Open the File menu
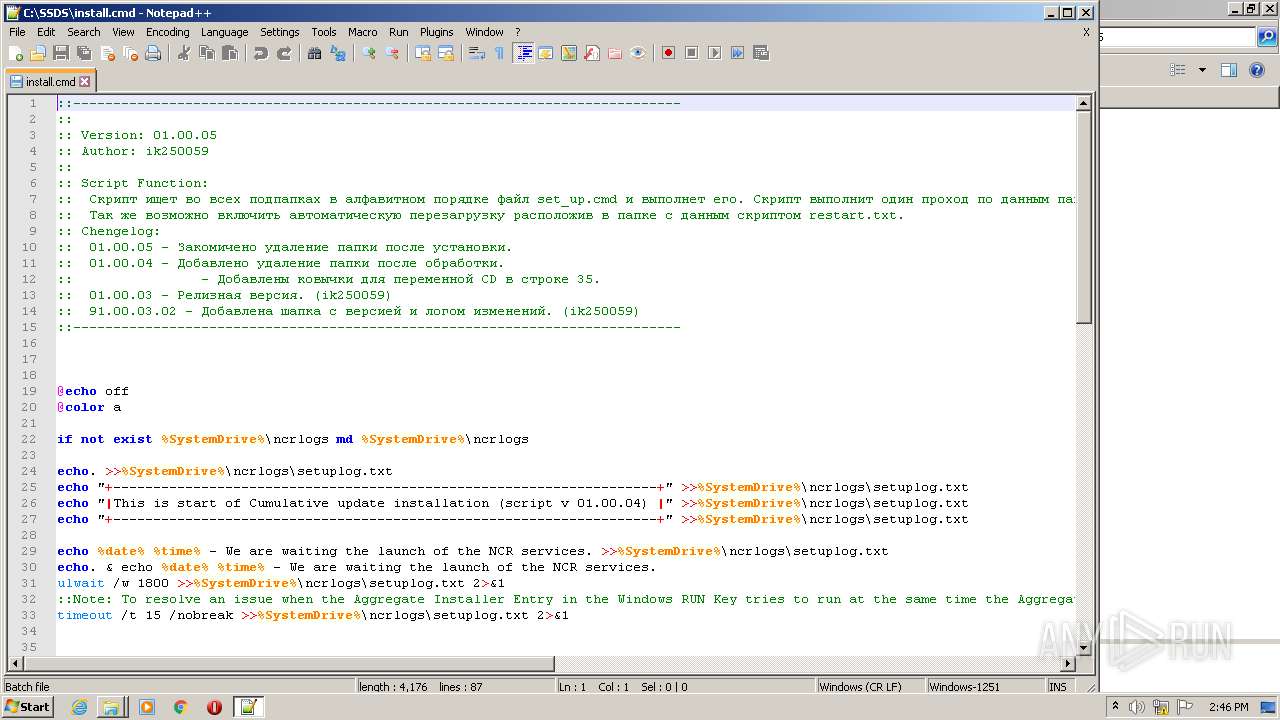 click(x=17, y=32)
